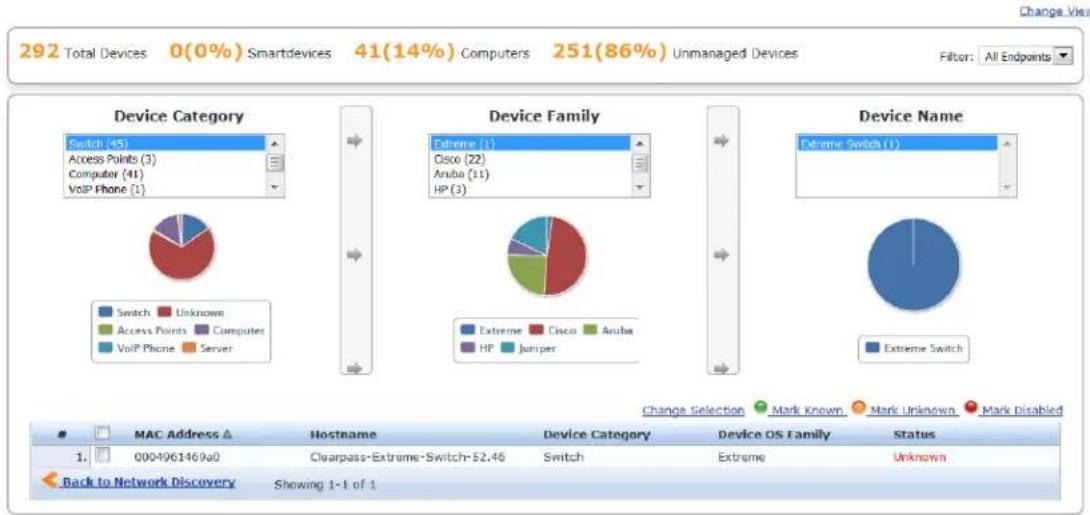This screenshot has width=1090, height=515.
Task: Sort by the table's Device Category column header
Action: pos(596,434)
